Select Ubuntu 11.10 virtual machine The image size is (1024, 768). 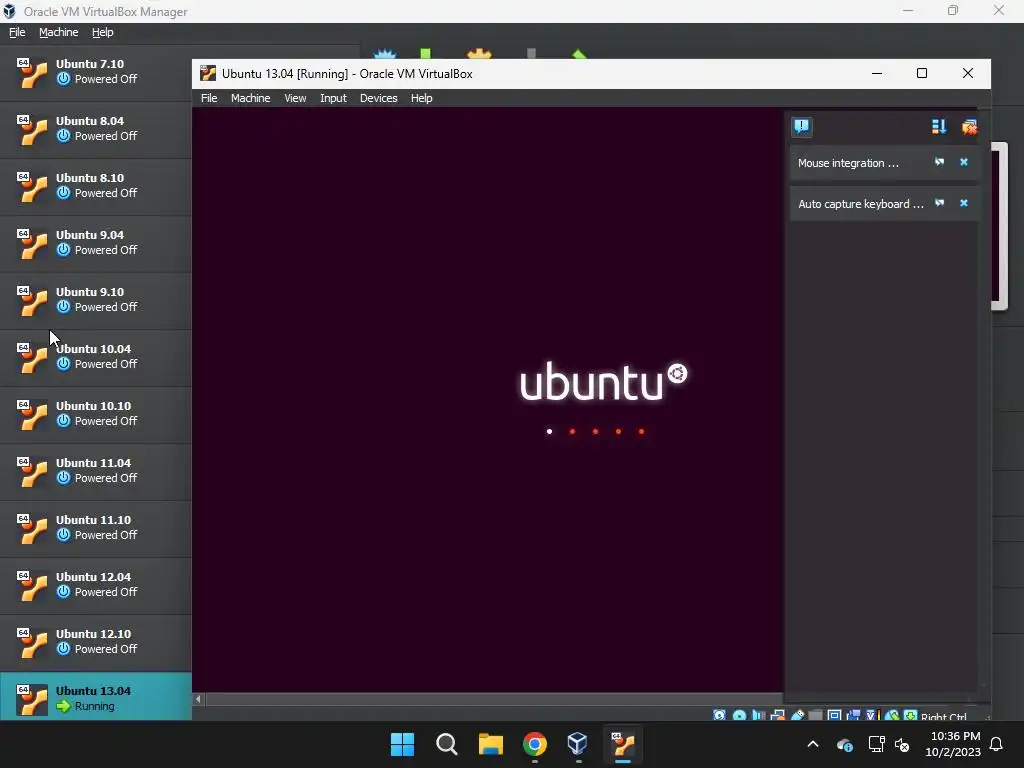coord(95,528)
